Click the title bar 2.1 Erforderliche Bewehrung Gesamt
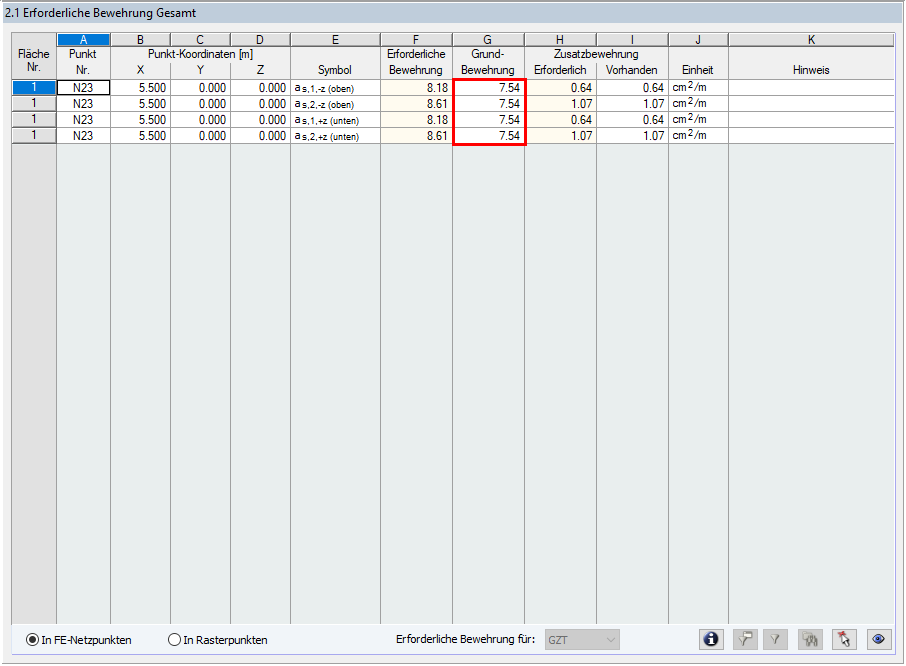 pos(100,12)
